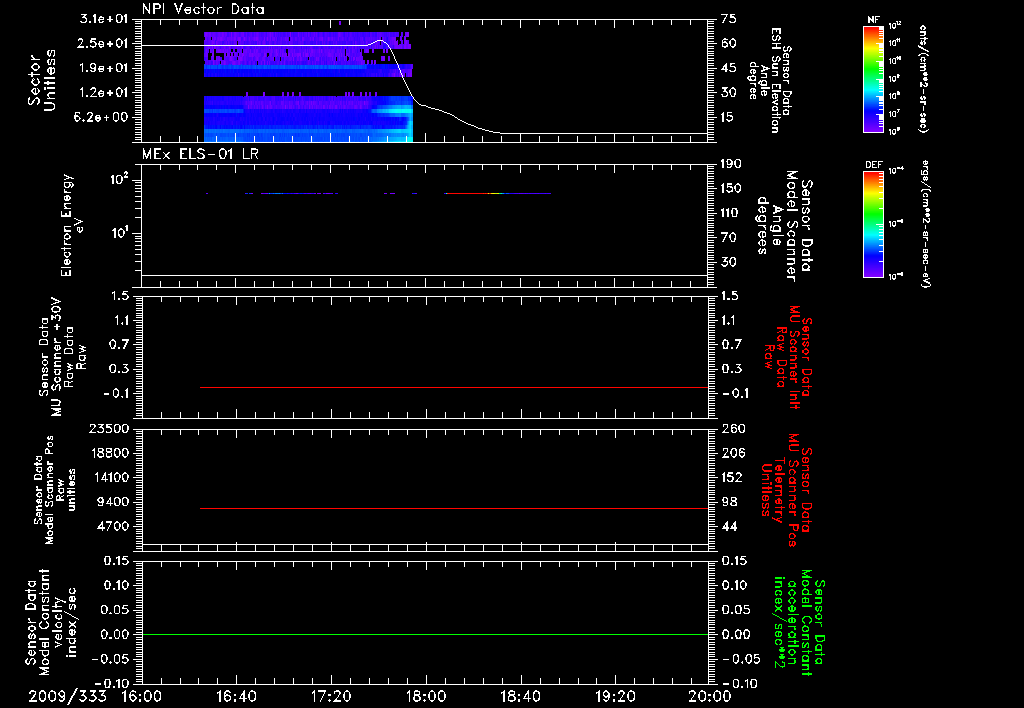Click the 19:20 time axis label
Screen dimensions: 1024x708
click(x=615, y=696)
